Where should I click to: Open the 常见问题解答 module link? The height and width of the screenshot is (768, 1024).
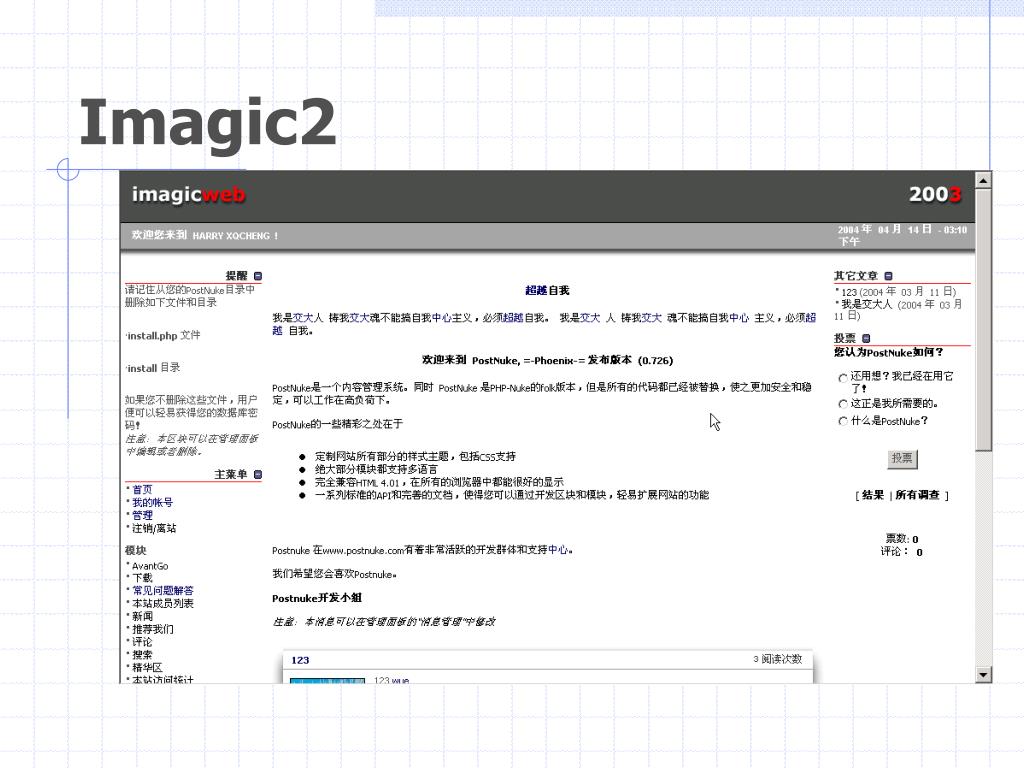point(163,590)
